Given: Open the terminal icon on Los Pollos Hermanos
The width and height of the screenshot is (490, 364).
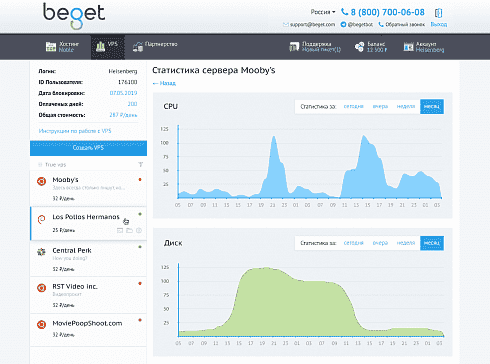Looking at the screenshot, I should (120, 230).
